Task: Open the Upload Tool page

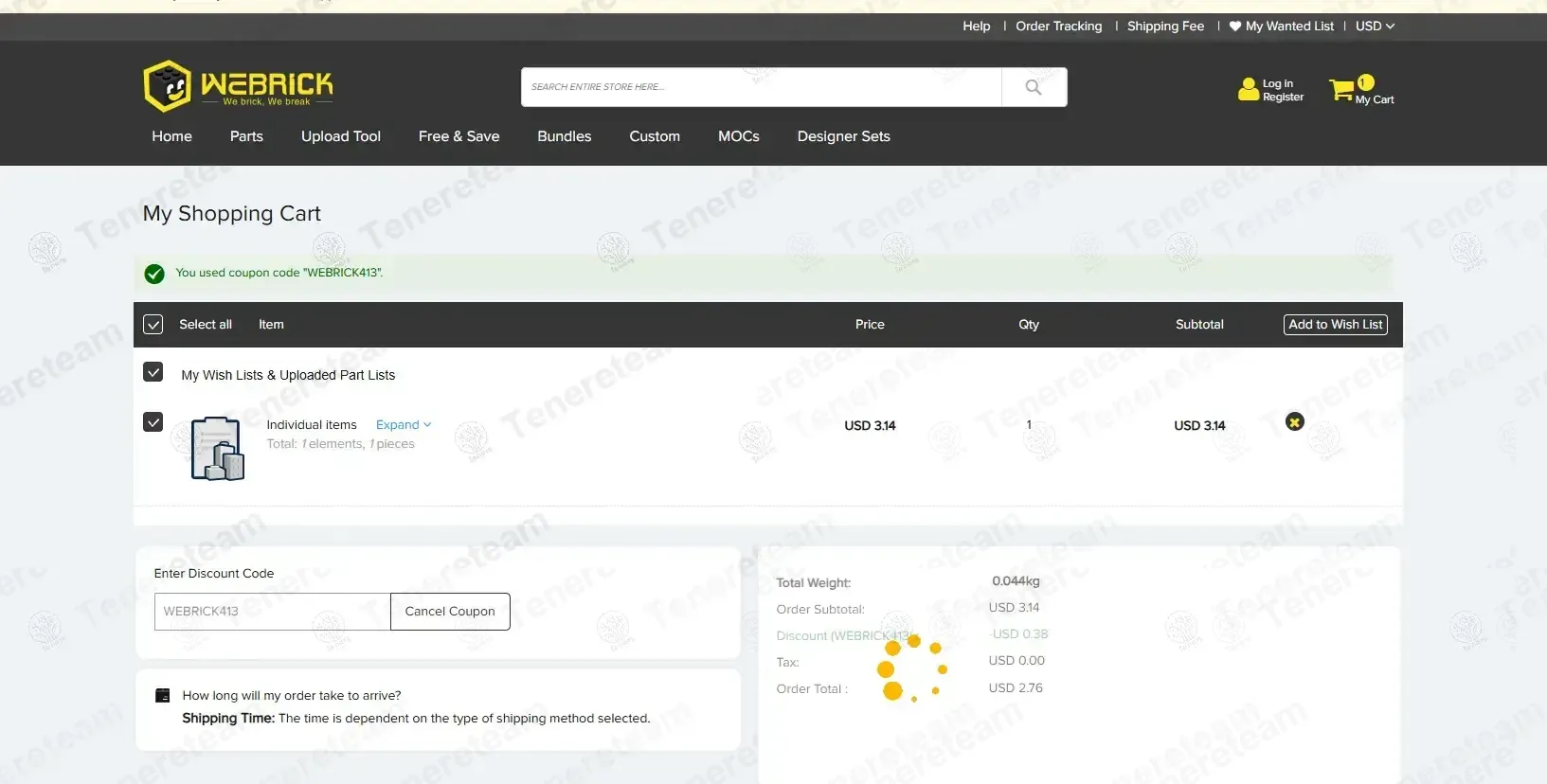Action: [x=341, y=136]
